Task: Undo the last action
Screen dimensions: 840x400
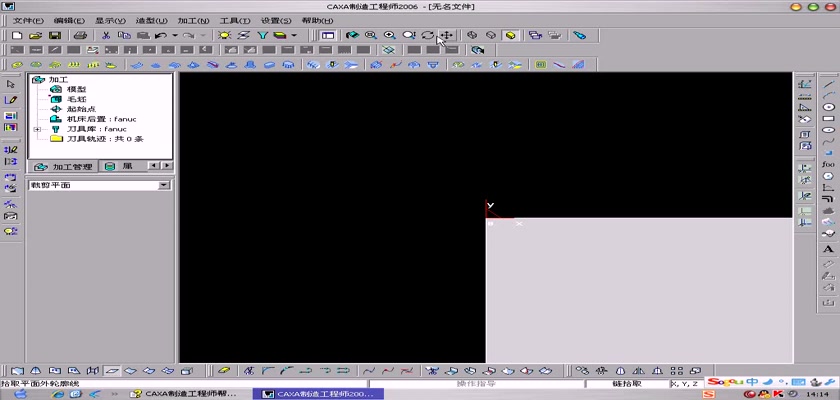Action: click(160, 35)
